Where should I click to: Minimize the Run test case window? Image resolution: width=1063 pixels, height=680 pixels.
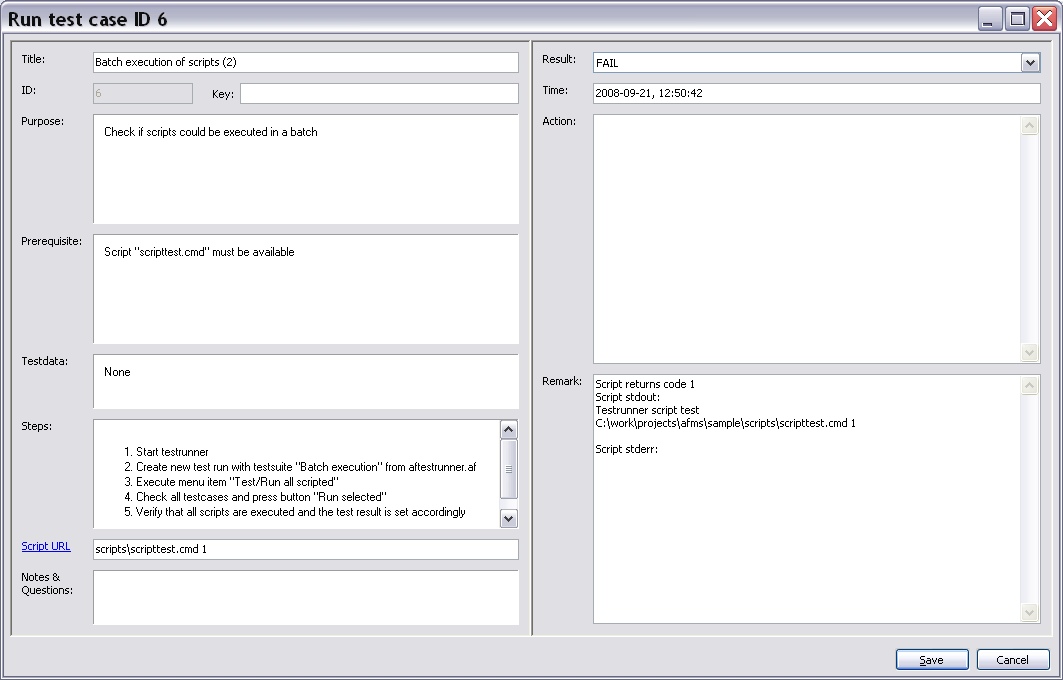click(991, 18)
